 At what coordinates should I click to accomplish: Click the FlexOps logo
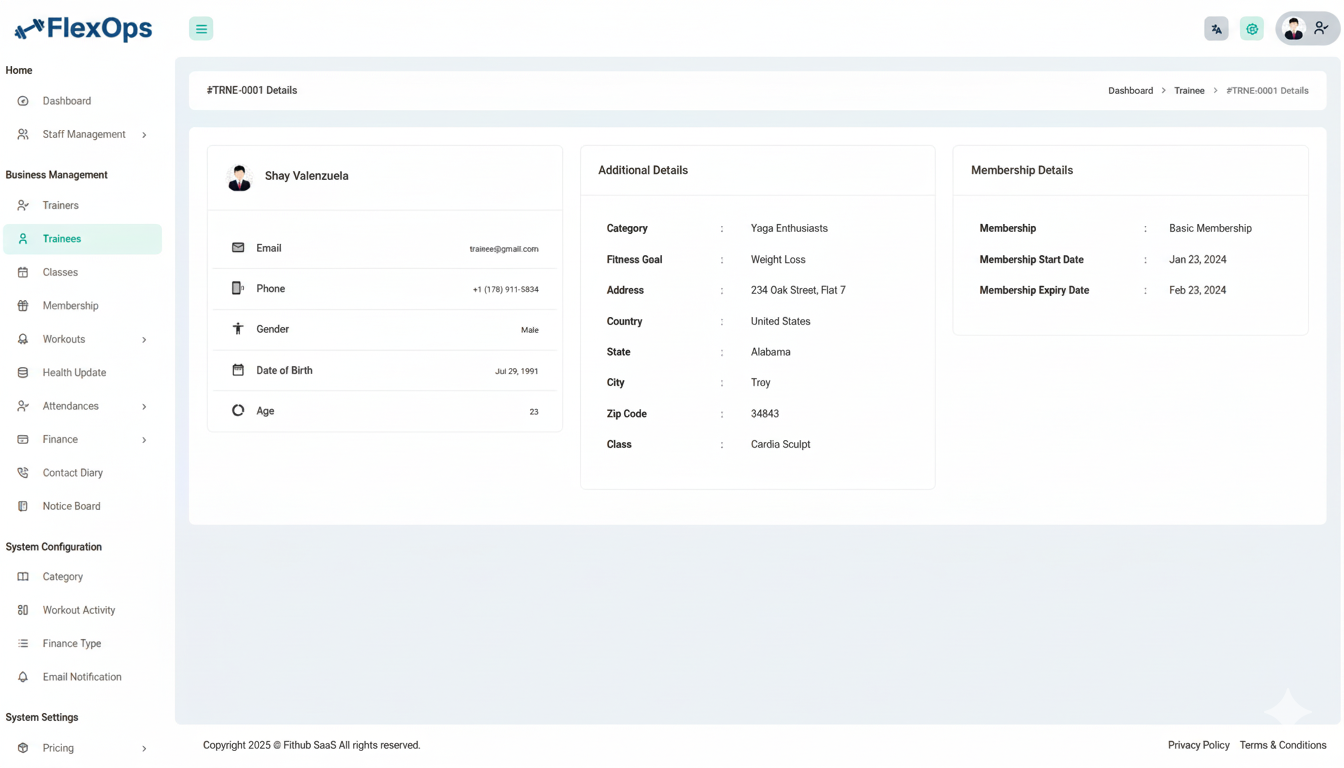point(84,29)
